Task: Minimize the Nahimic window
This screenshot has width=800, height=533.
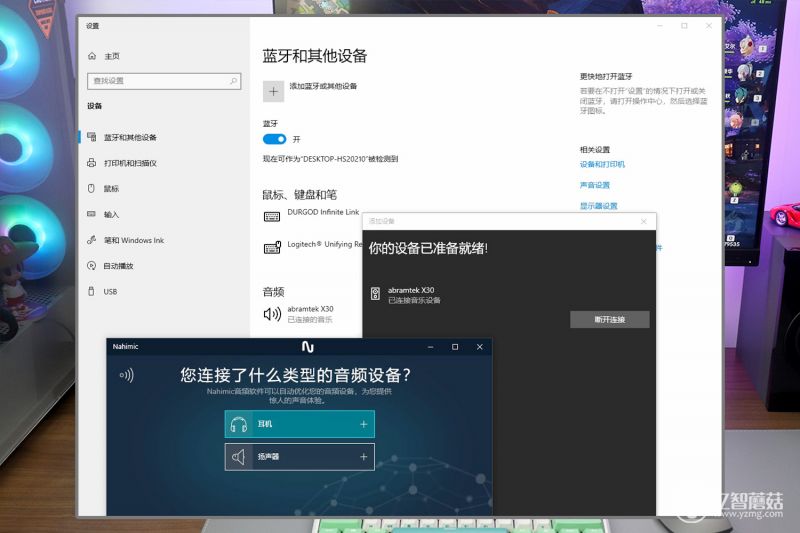Action: point(431,347)
